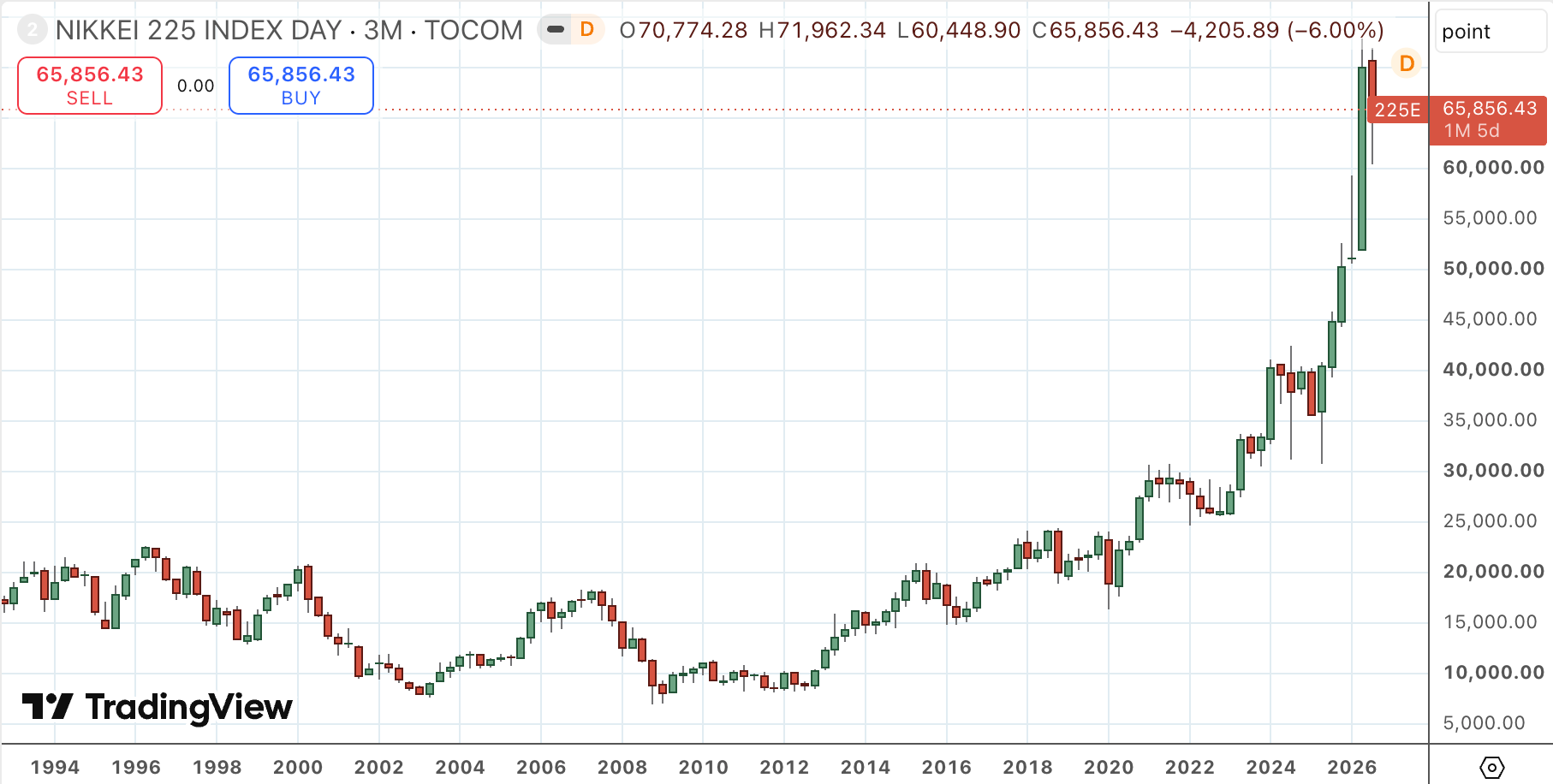The height and width of the screenshot is (784, 1553).
Task: Click the low value L60,448.90
Action: click(959, 31)
